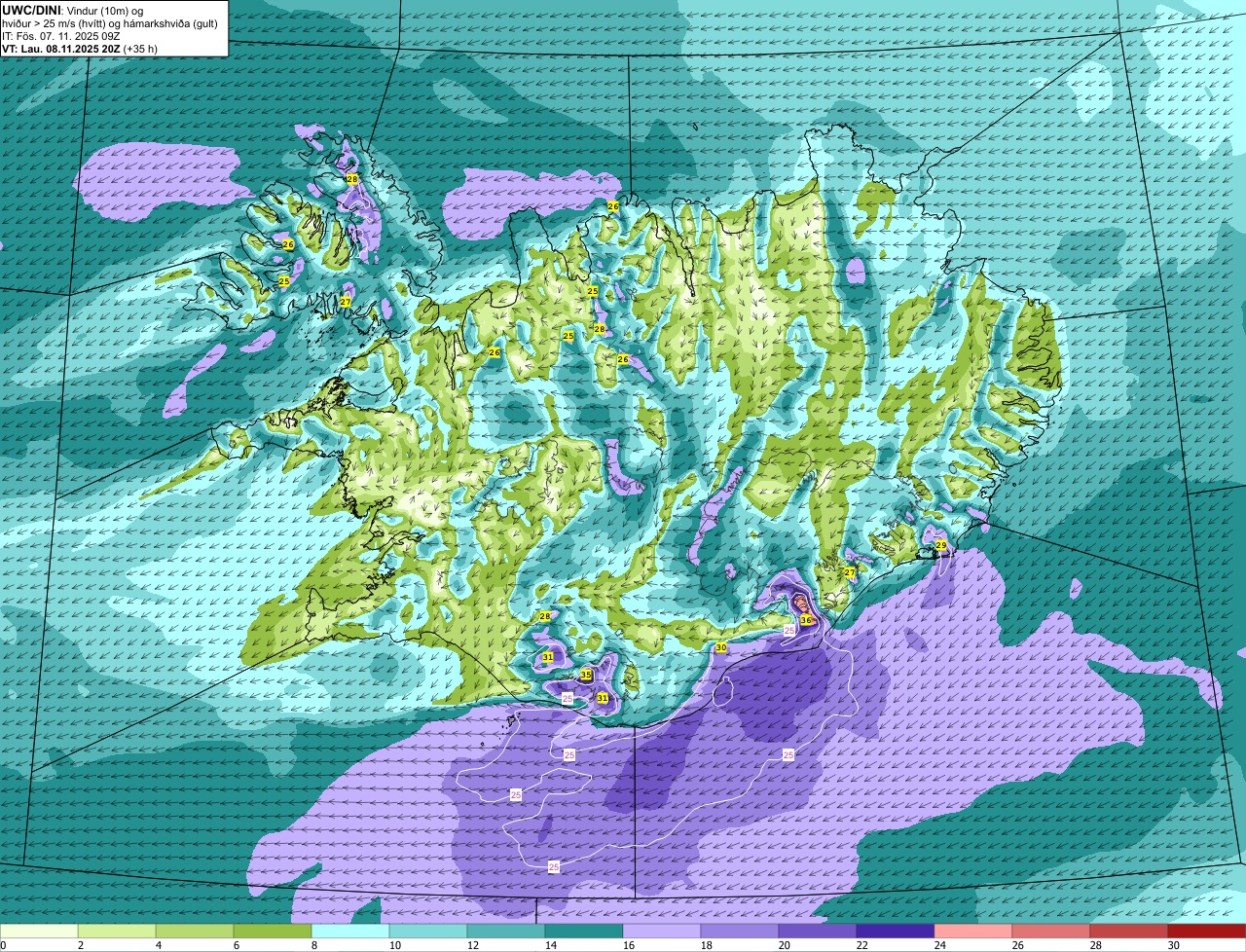The image size is (1246, 952).
Task: Click legend scale label "12"
Action: (x=472, y=945)
